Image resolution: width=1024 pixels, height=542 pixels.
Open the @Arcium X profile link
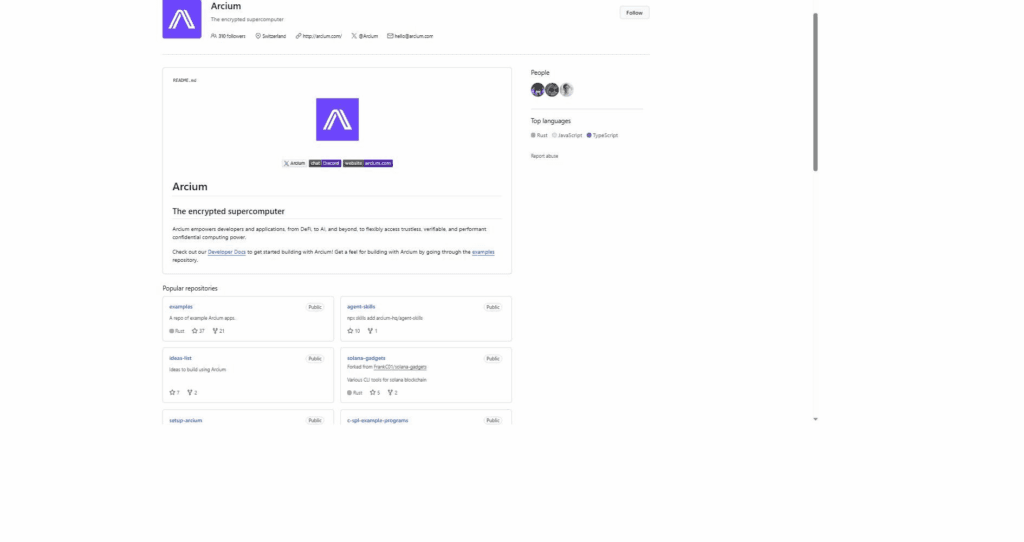tap(364, 36)
